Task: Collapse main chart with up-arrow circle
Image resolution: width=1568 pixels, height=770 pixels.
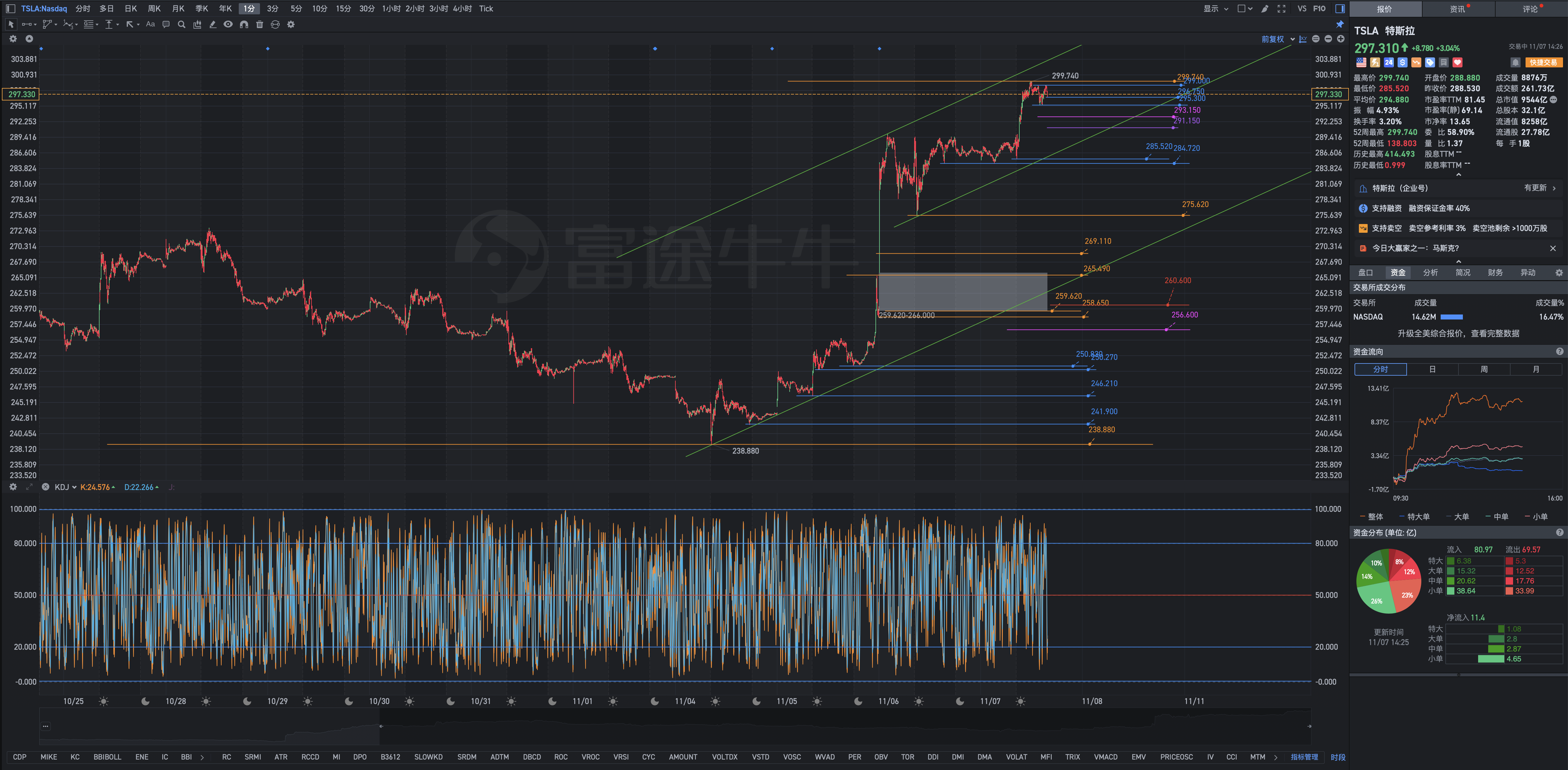Action: (x=29, y=39)
